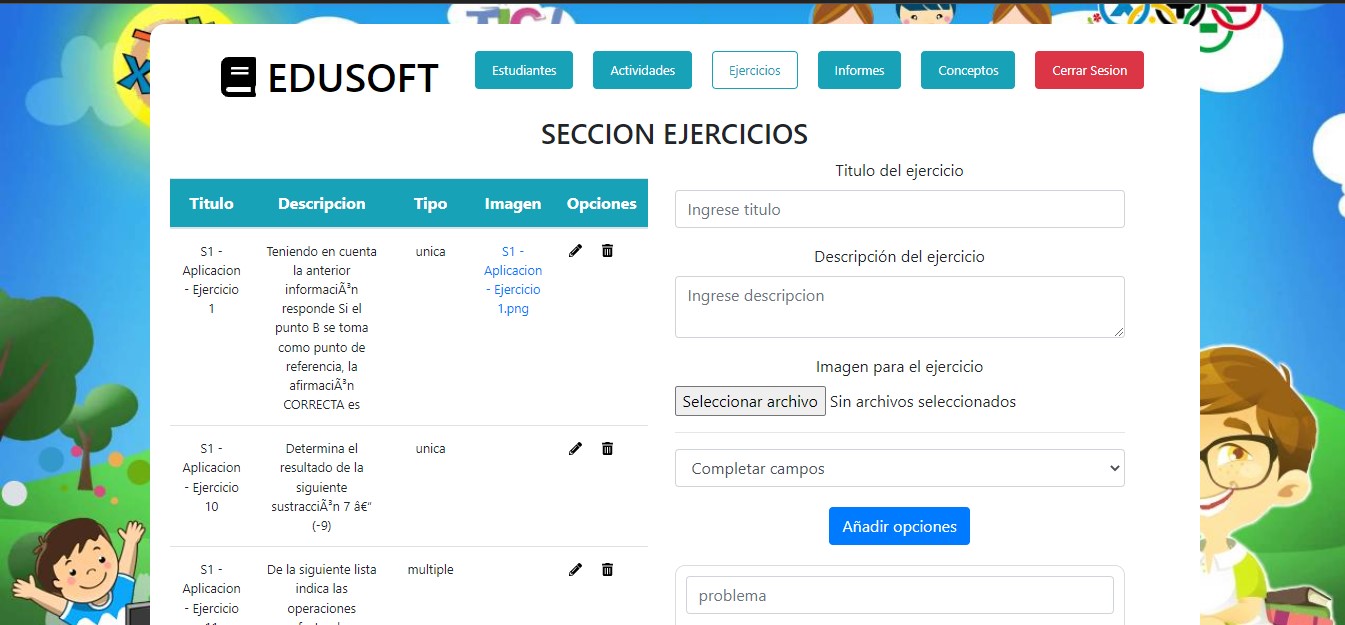Click Seleccionar archivo to choose an image
The image size is (1345, 625).
[x=750, y=401]
